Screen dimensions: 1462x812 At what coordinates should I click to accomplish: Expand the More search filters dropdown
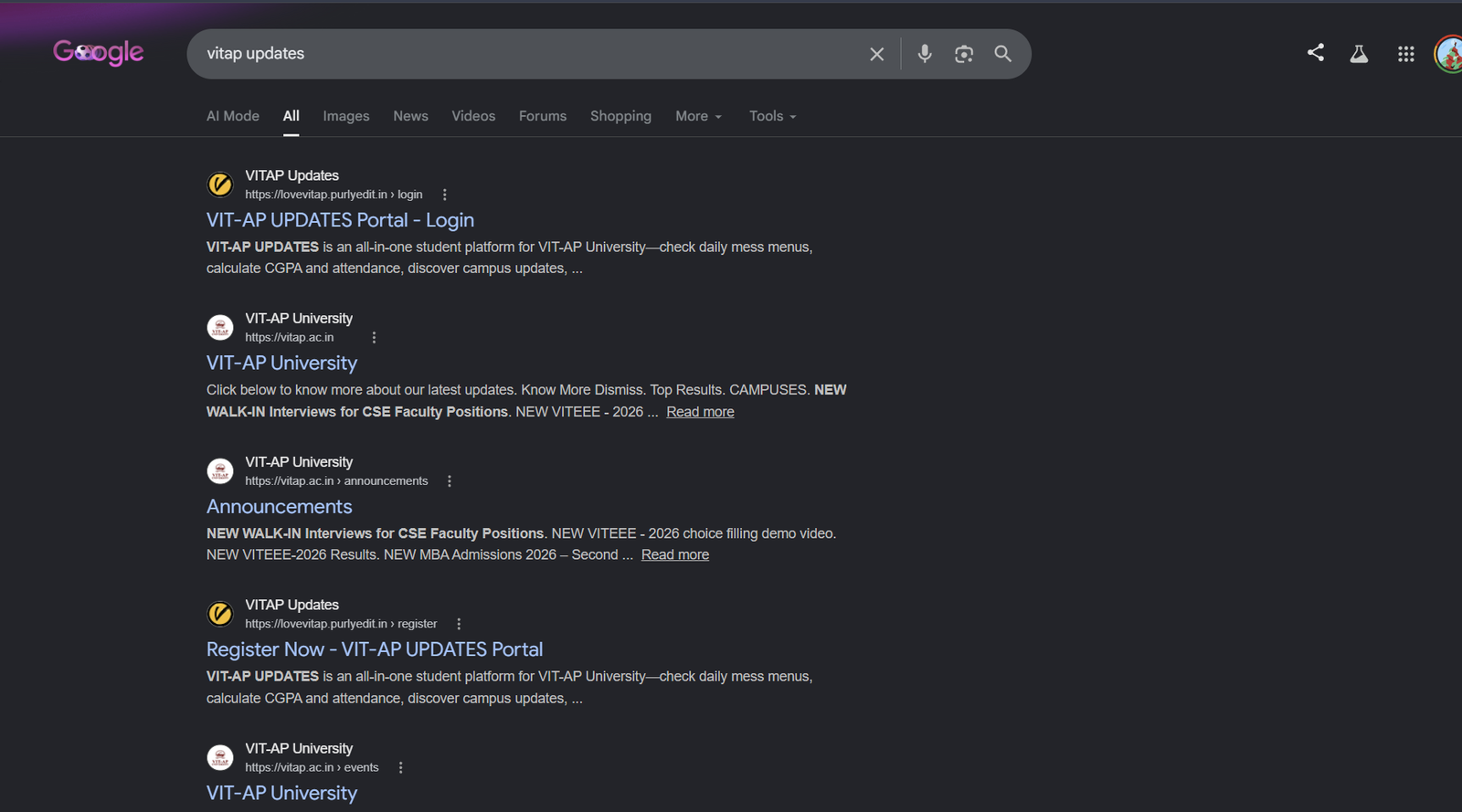[699, 116]
